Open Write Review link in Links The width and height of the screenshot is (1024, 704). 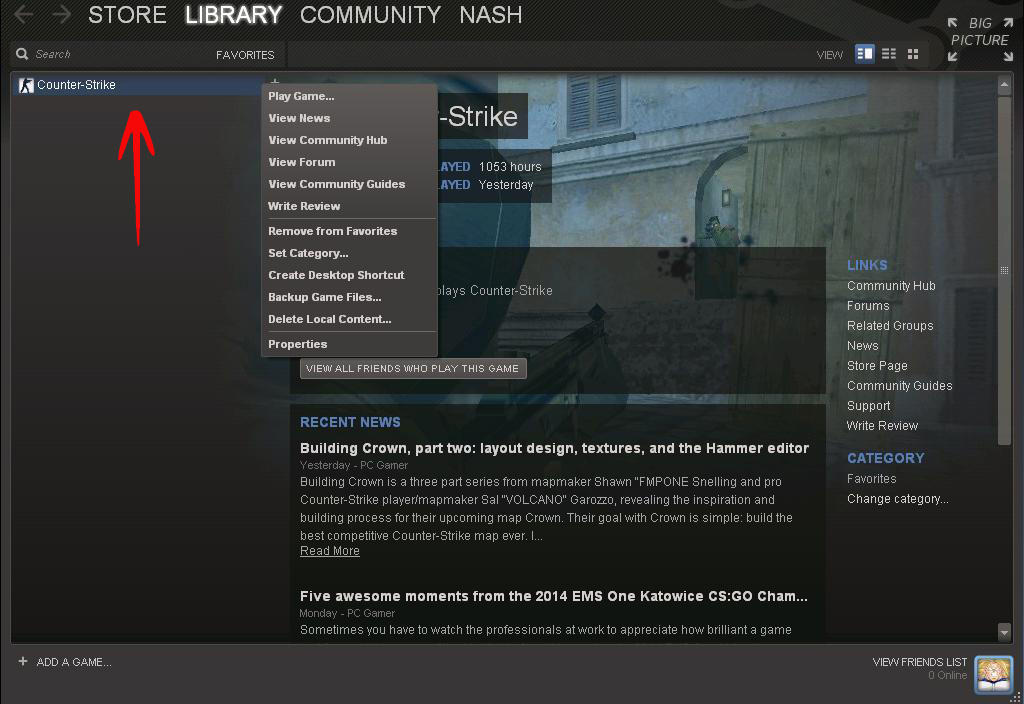883,426
